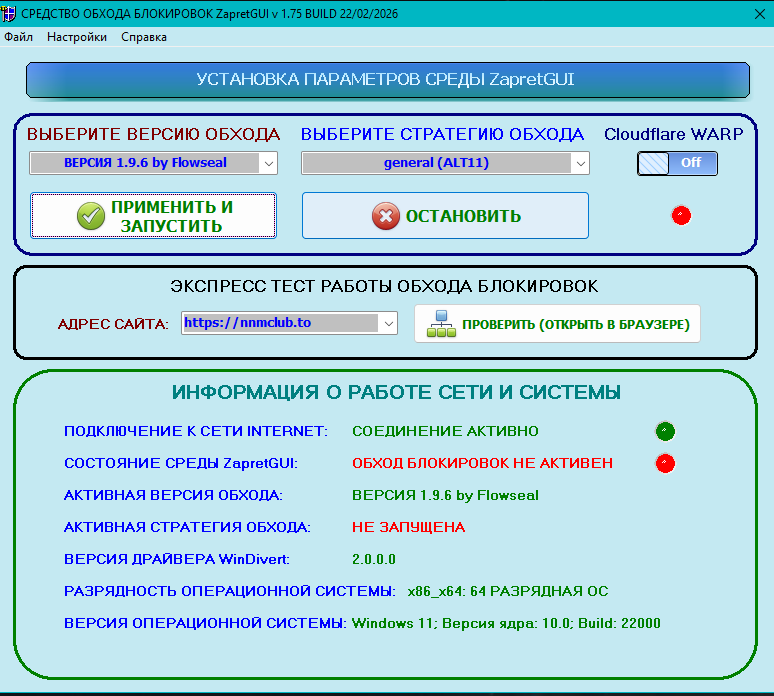Screen dimensions: 774x696
Task: Click green internet connection status indicator
Action: coord(665,431)
